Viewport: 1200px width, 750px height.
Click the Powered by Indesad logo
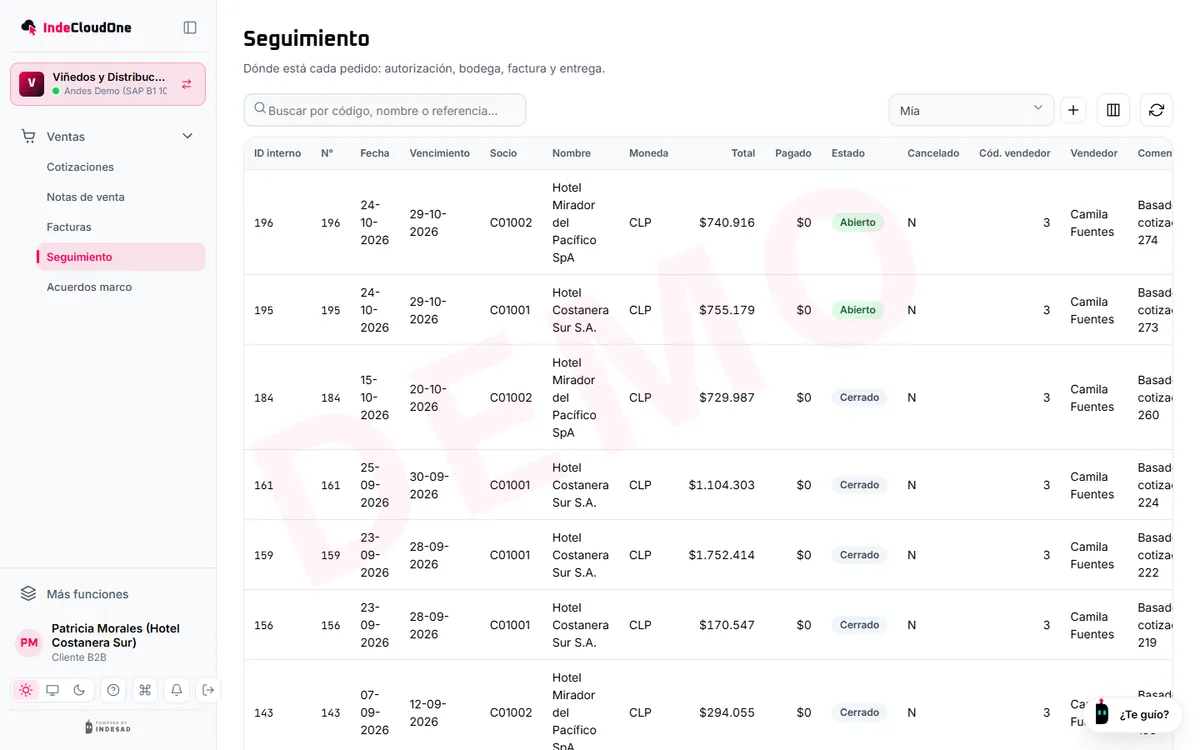point(108,727)
